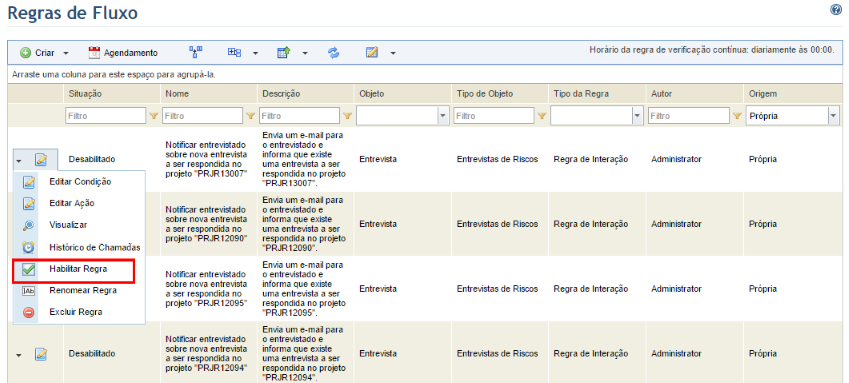Click the magnifier icon beside Visualizar
This screenshot has height=383, width=849.
coord(29,225)
